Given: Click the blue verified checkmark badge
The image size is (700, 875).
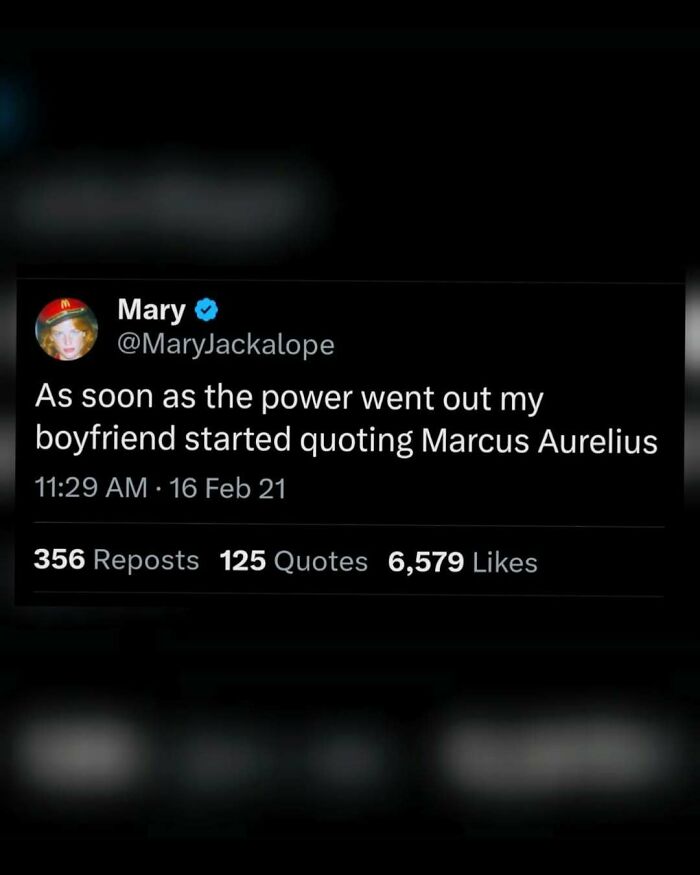Looking at the screenshot, I should click(x=207, y=310).
